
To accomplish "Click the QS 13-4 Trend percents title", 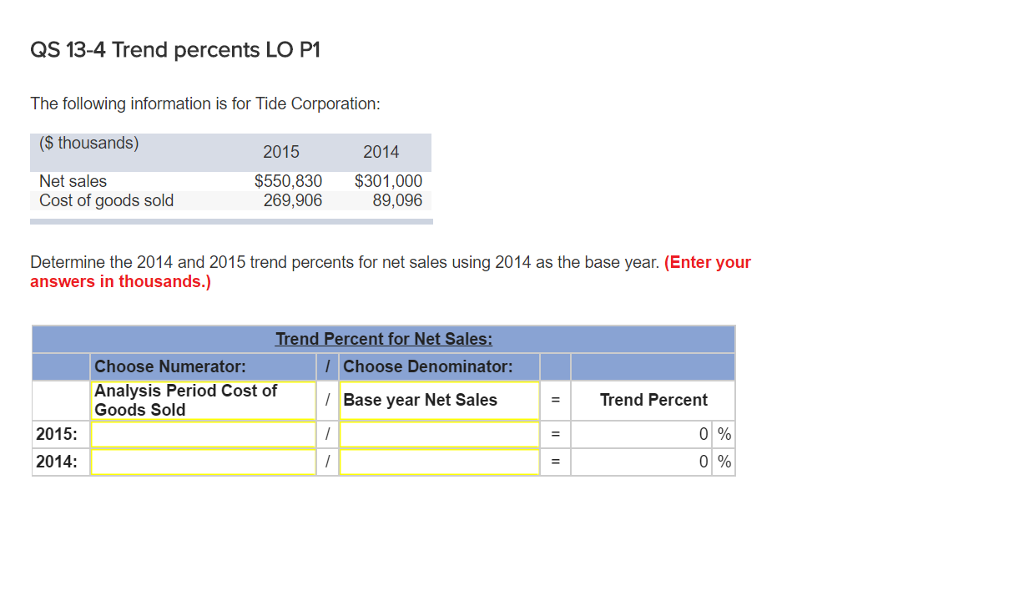I will 175,48.
